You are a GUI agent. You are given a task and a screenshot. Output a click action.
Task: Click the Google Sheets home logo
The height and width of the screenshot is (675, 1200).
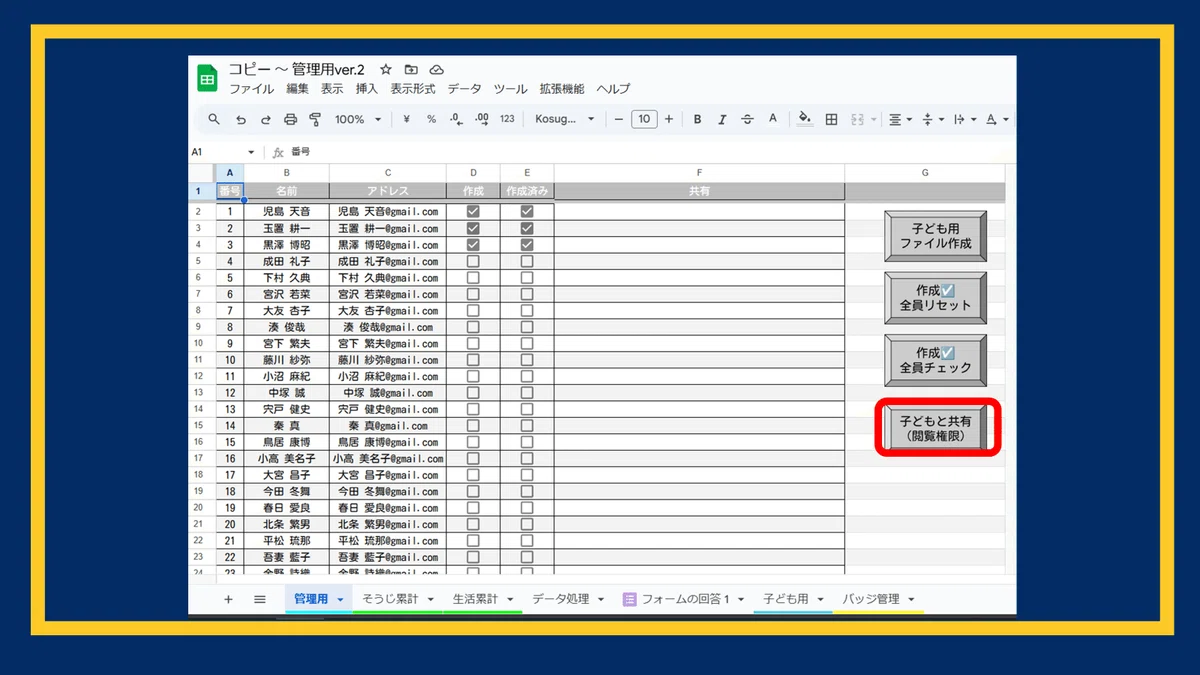click(208, 79)
